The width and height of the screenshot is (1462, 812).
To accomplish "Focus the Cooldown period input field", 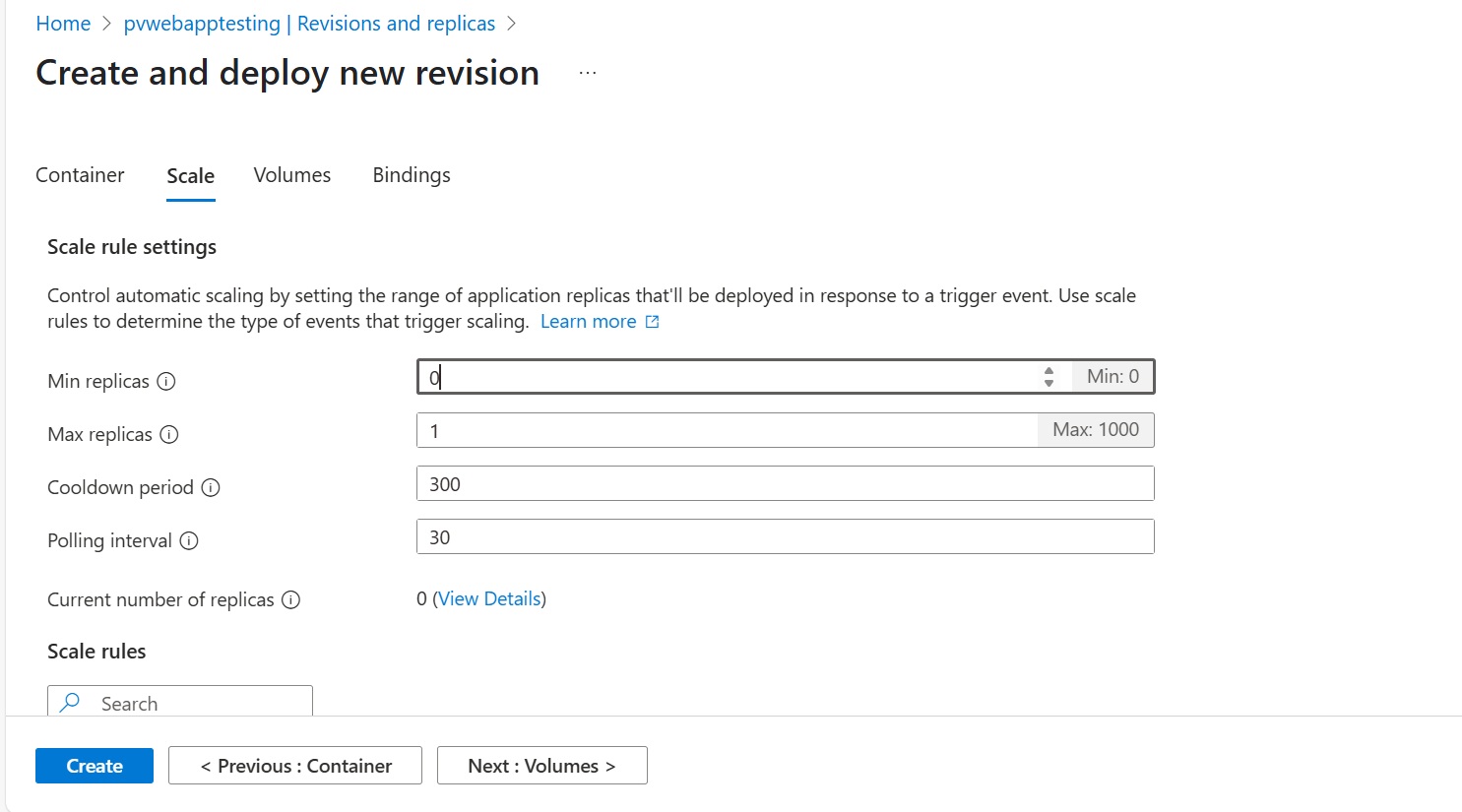I will pyautogui.click(x=785, y=484).
